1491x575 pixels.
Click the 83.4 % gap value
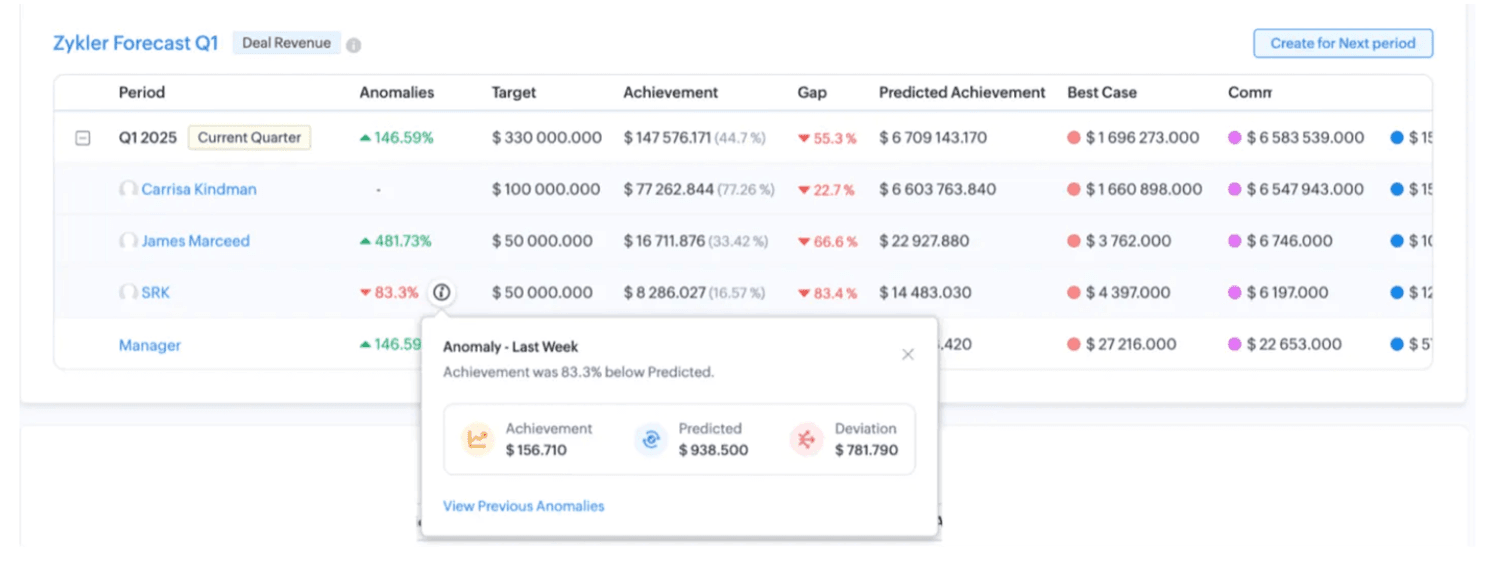pyautogui.click(x=835, y=294)
